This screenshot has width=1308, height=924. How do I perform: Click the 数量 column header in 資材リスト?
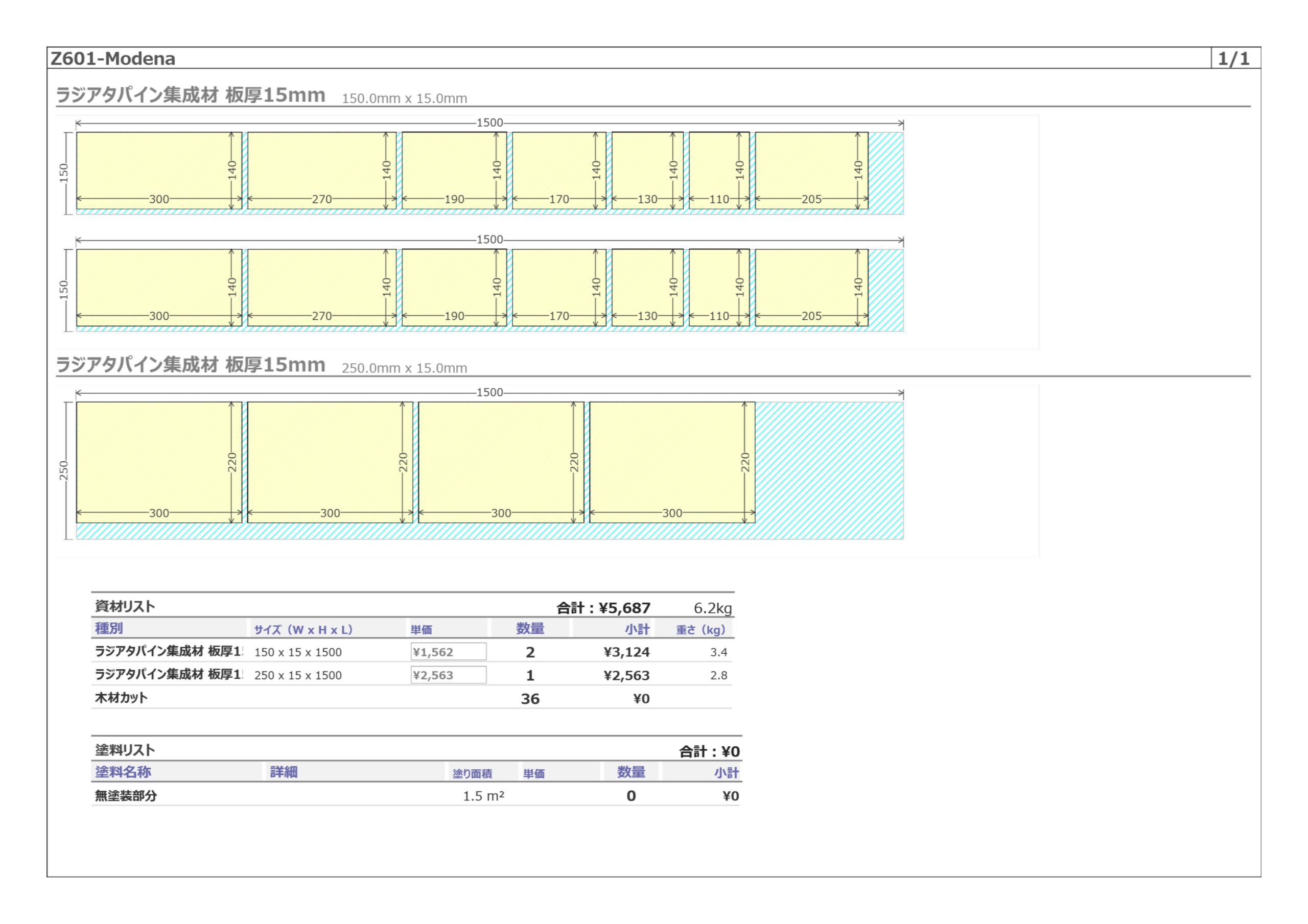tap(530, 628)
